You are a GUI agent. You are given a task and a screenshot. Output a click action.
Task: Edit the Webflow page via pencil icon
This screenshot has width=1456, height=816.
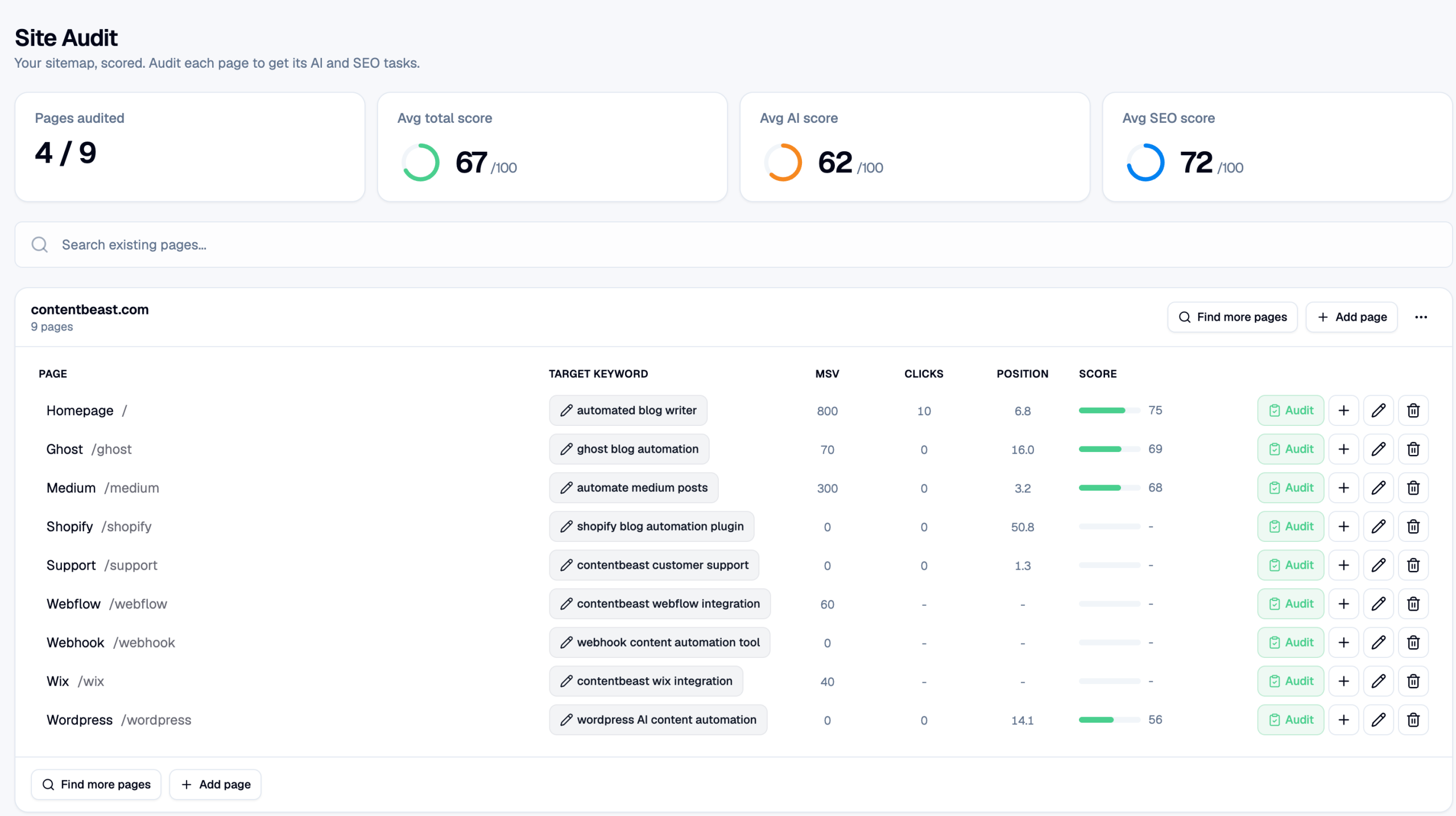(x=1378, y=604)
